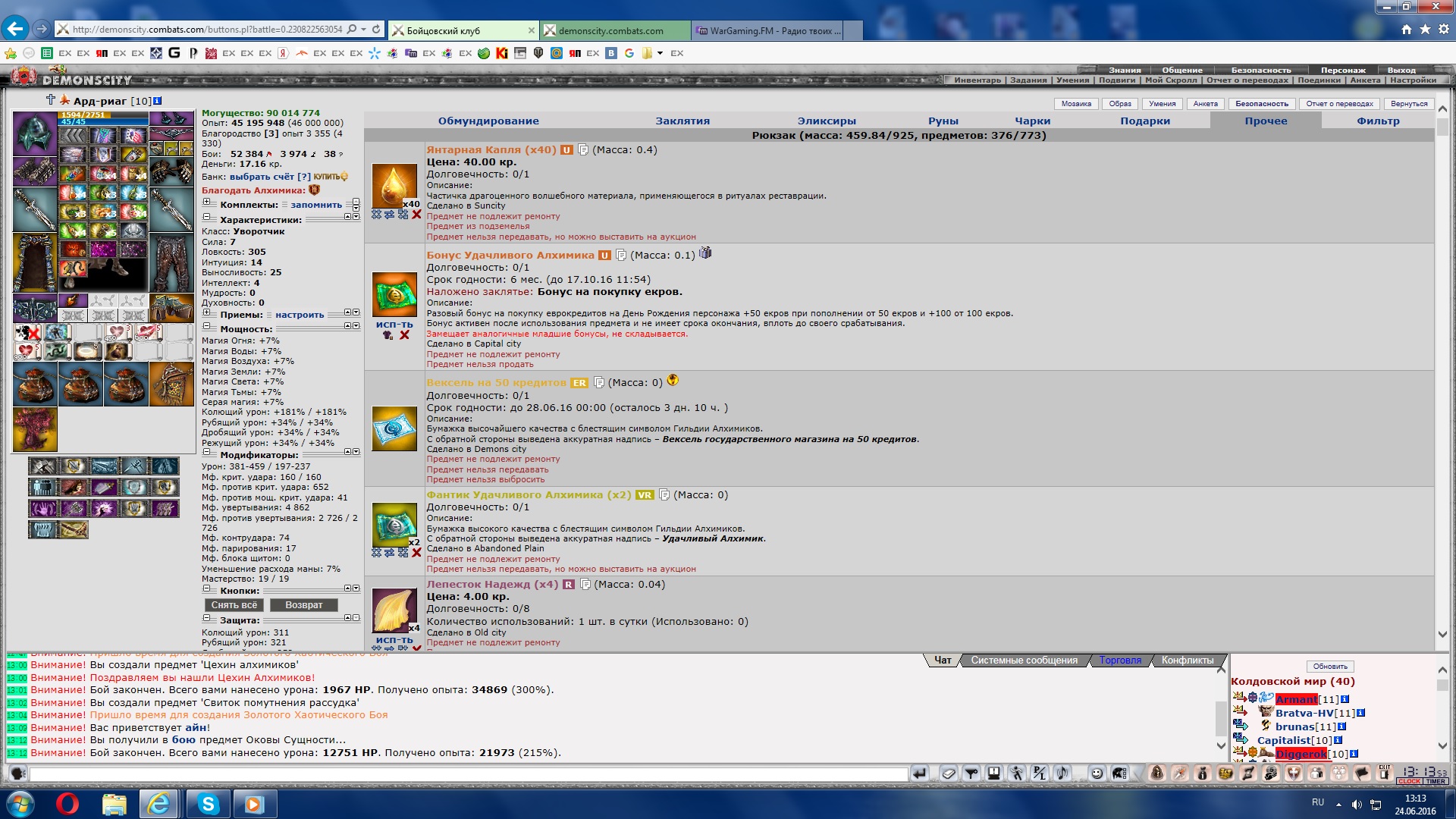1456x819 pixels.
Task: Click the Opera taskbar icon
Action: point(67,804)
